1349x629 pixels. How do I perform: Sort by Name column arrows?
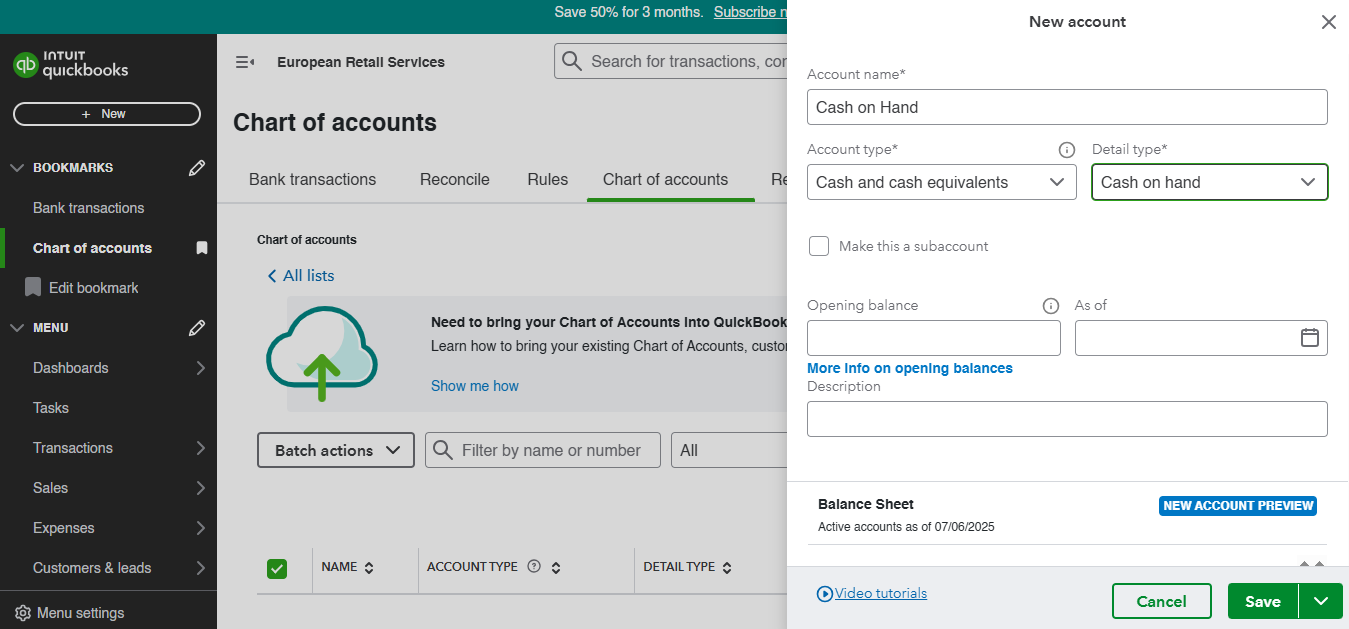(369, 568)
